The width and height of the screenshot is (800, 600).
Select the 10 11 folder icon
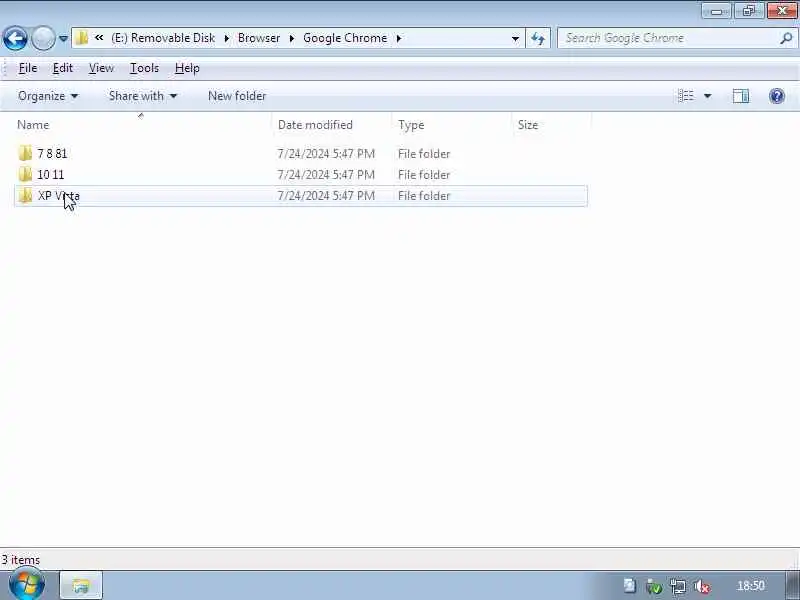click(x=24, y=174)
